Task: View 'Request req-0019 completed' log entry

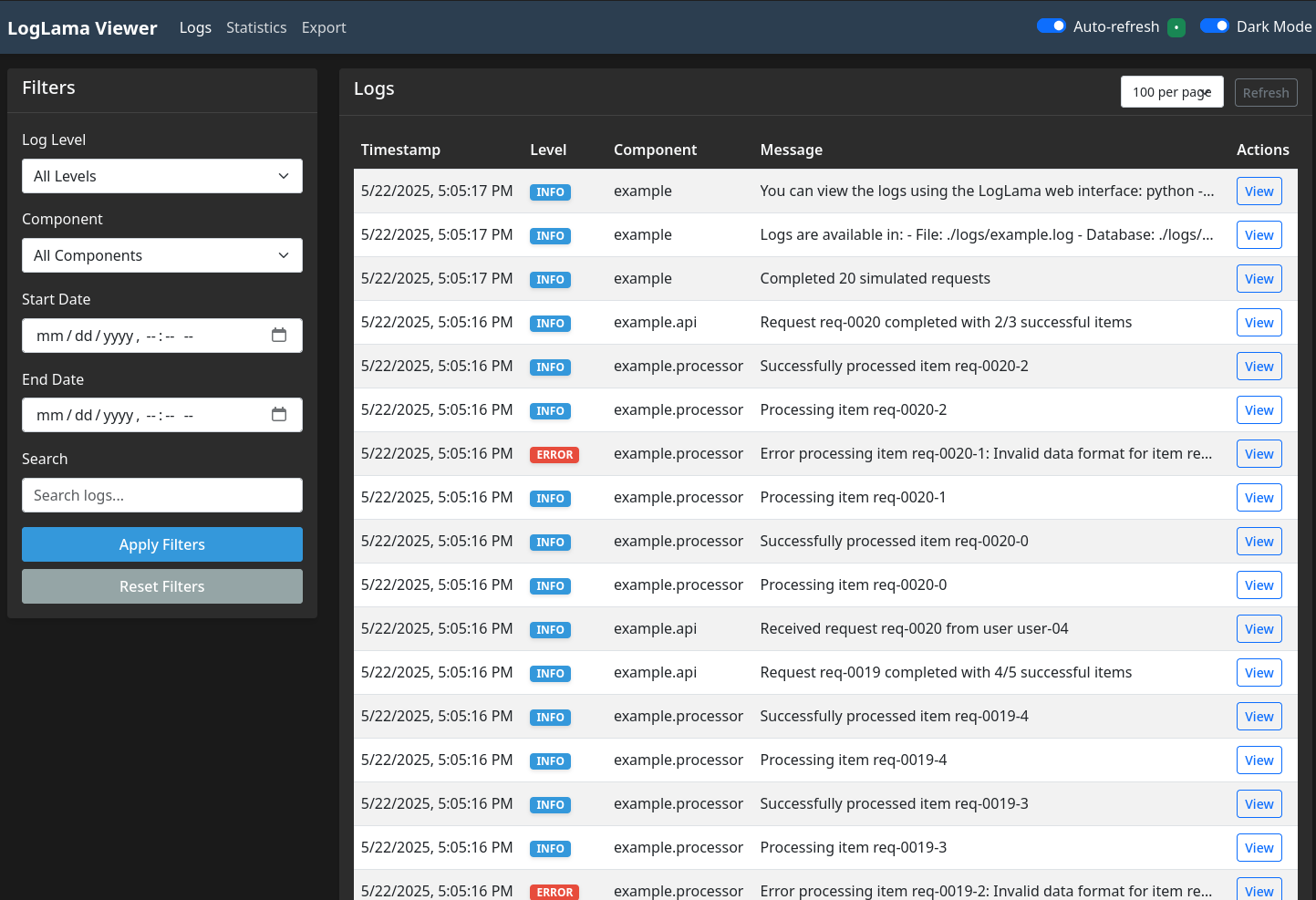Action: click(1259, 673)
